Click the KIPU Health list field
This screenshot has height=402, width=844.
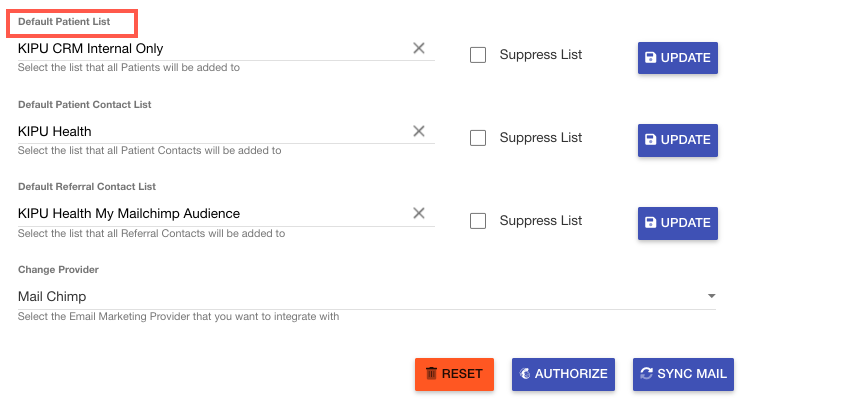[x=210, y=131]
